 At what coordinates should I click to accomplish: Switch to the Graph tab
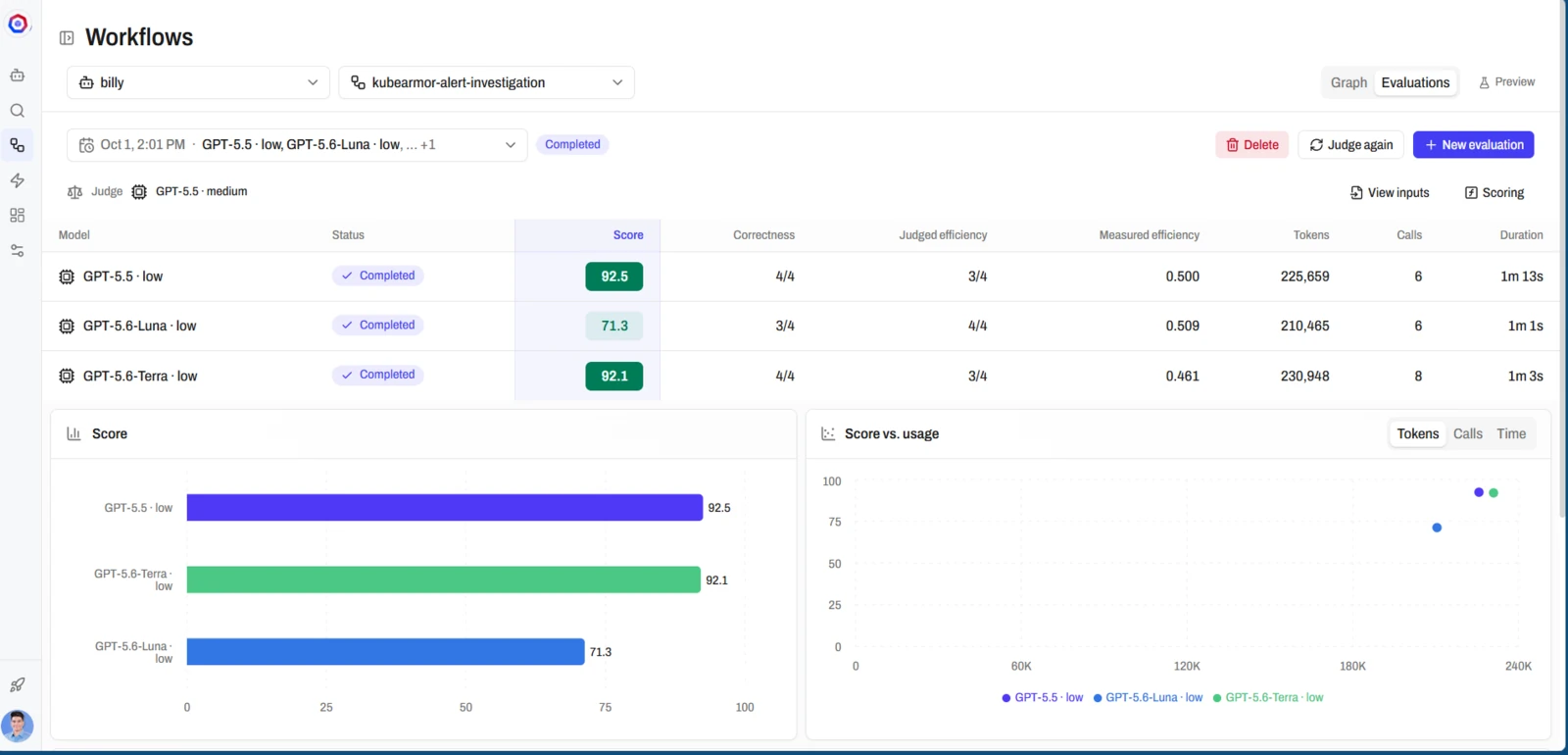coord(1348,82)
